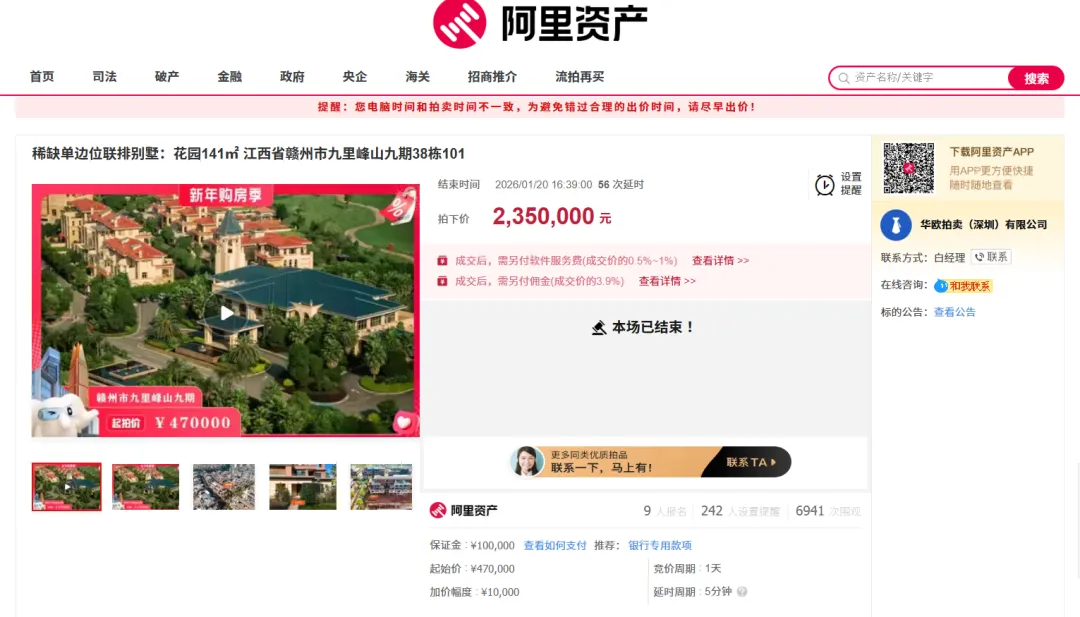Image resolution: width=1080 pixels, height=617 pixels.
Task: Click the 联系TA banner button
Action: point(749,462)
